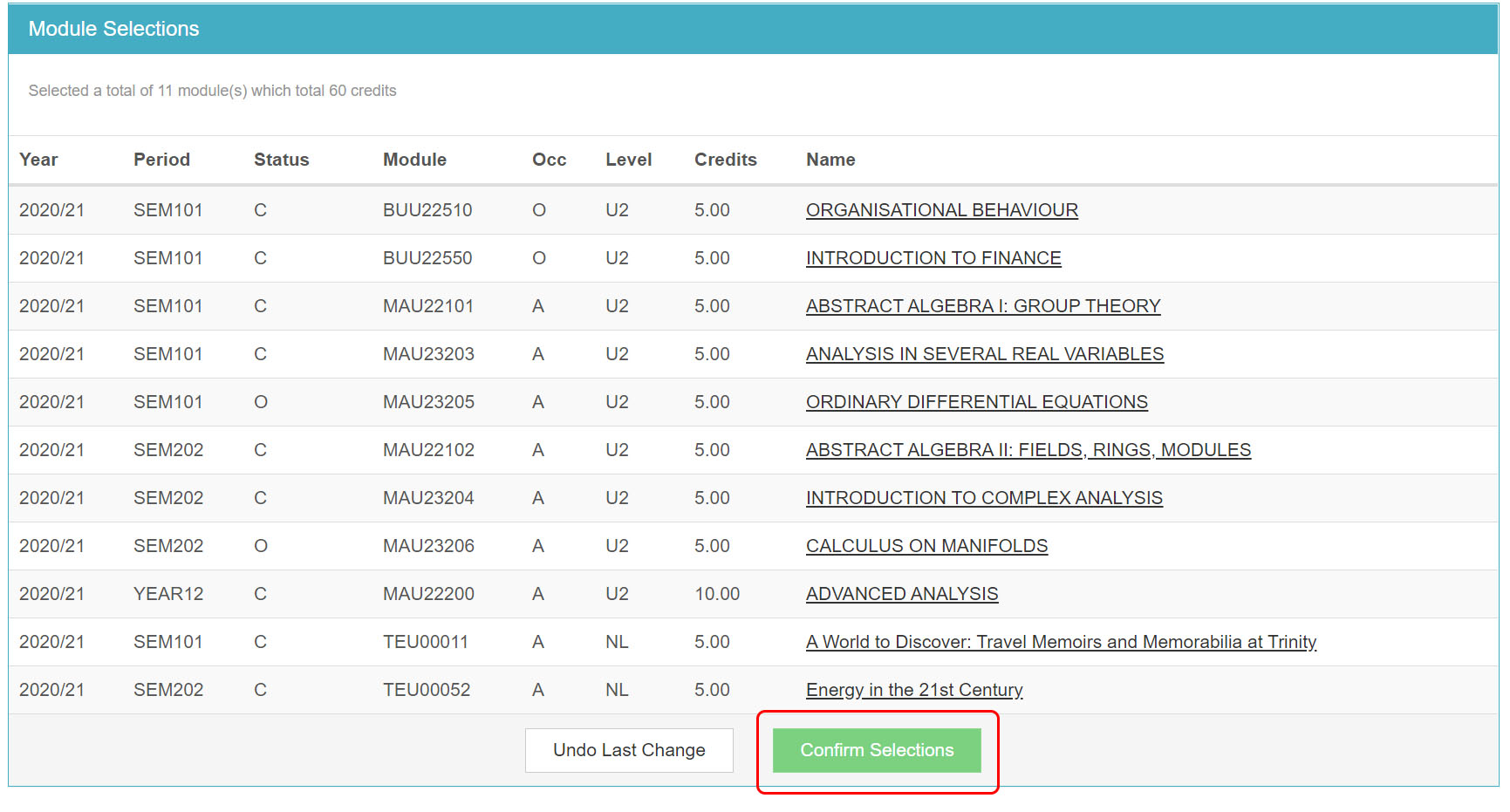The image size is (1510, 812).
Task: Click the Period column header
Action: [x=161, y=160]
